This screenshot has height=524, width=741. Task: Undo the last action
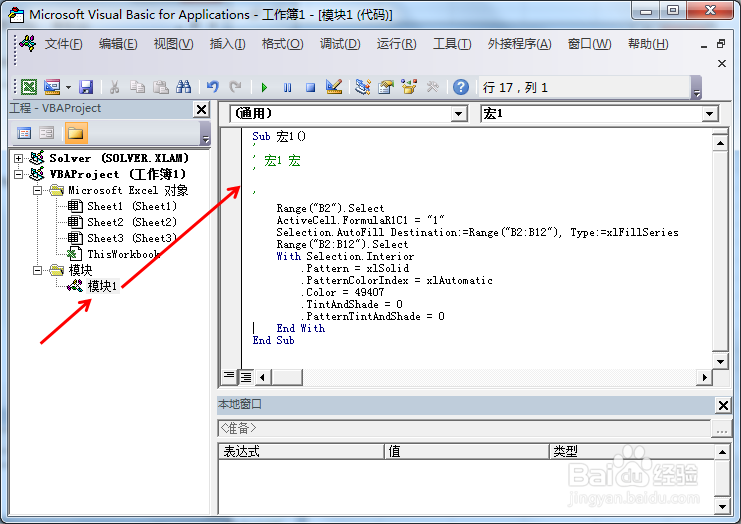(x=213, y=87)
